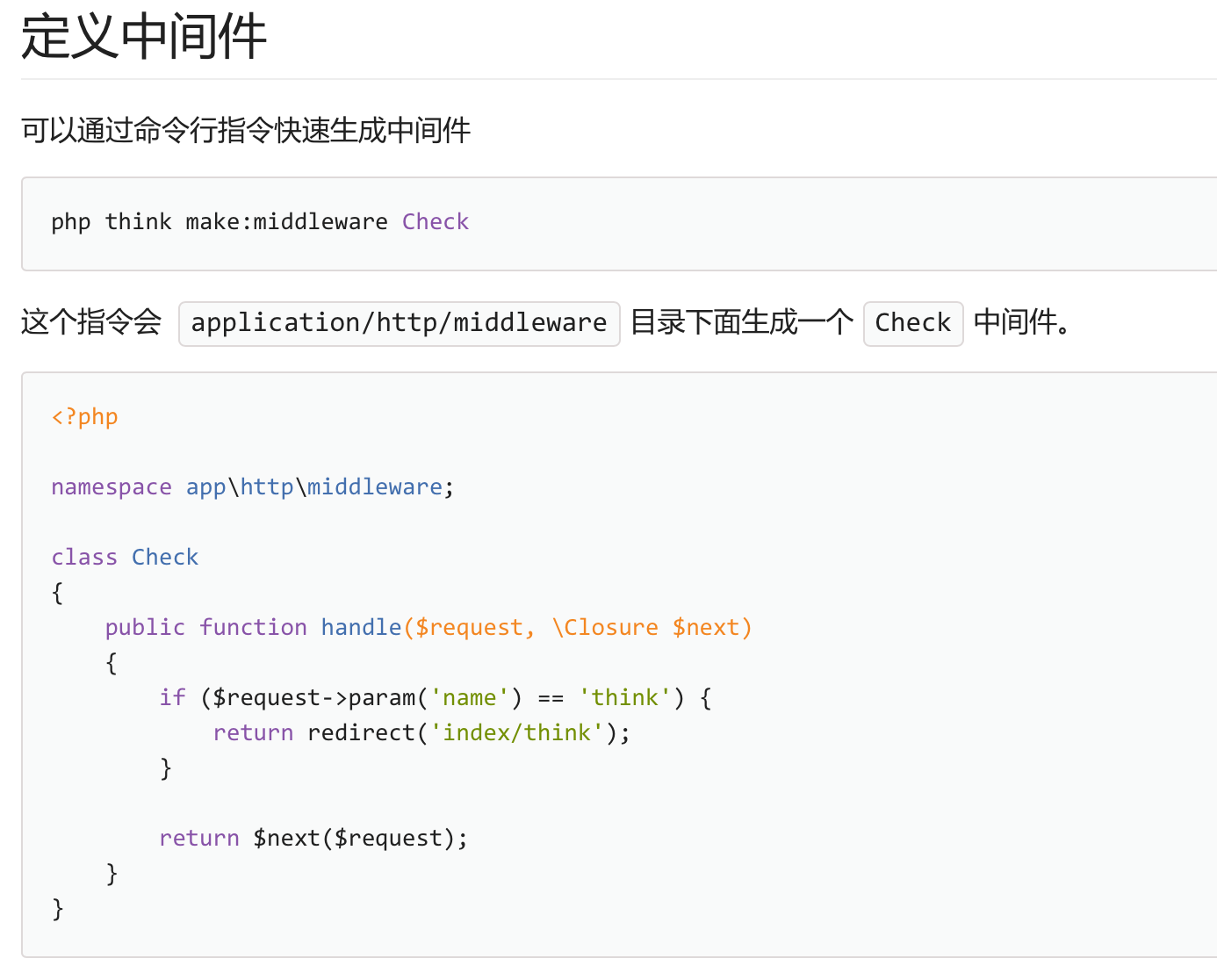This screenshot has width=1217, height=980.
Task: Click the return $next($request) statement
Action: tap(313, 839)
